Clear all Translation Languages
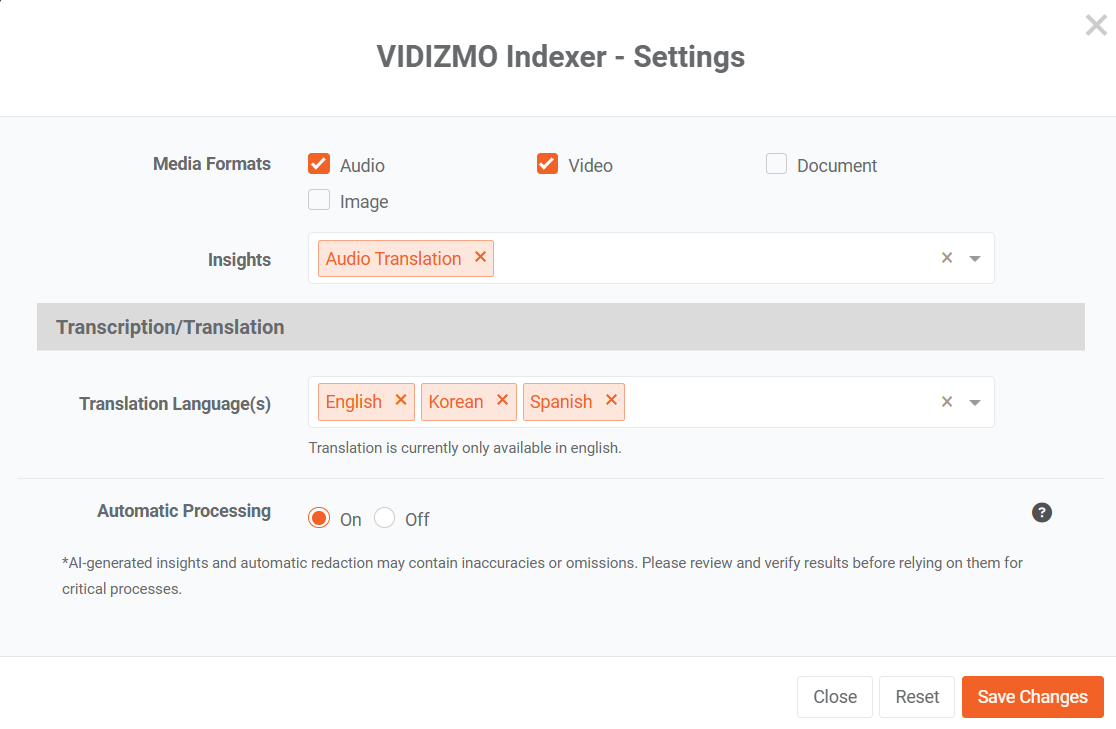The height and width of the screenshot is (729, 1116). coord(946,402)
